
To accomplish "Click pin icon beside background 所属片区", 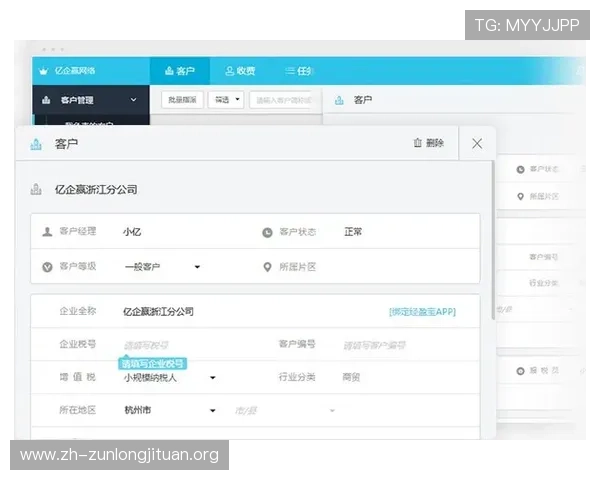I will [x=520, y=196].
